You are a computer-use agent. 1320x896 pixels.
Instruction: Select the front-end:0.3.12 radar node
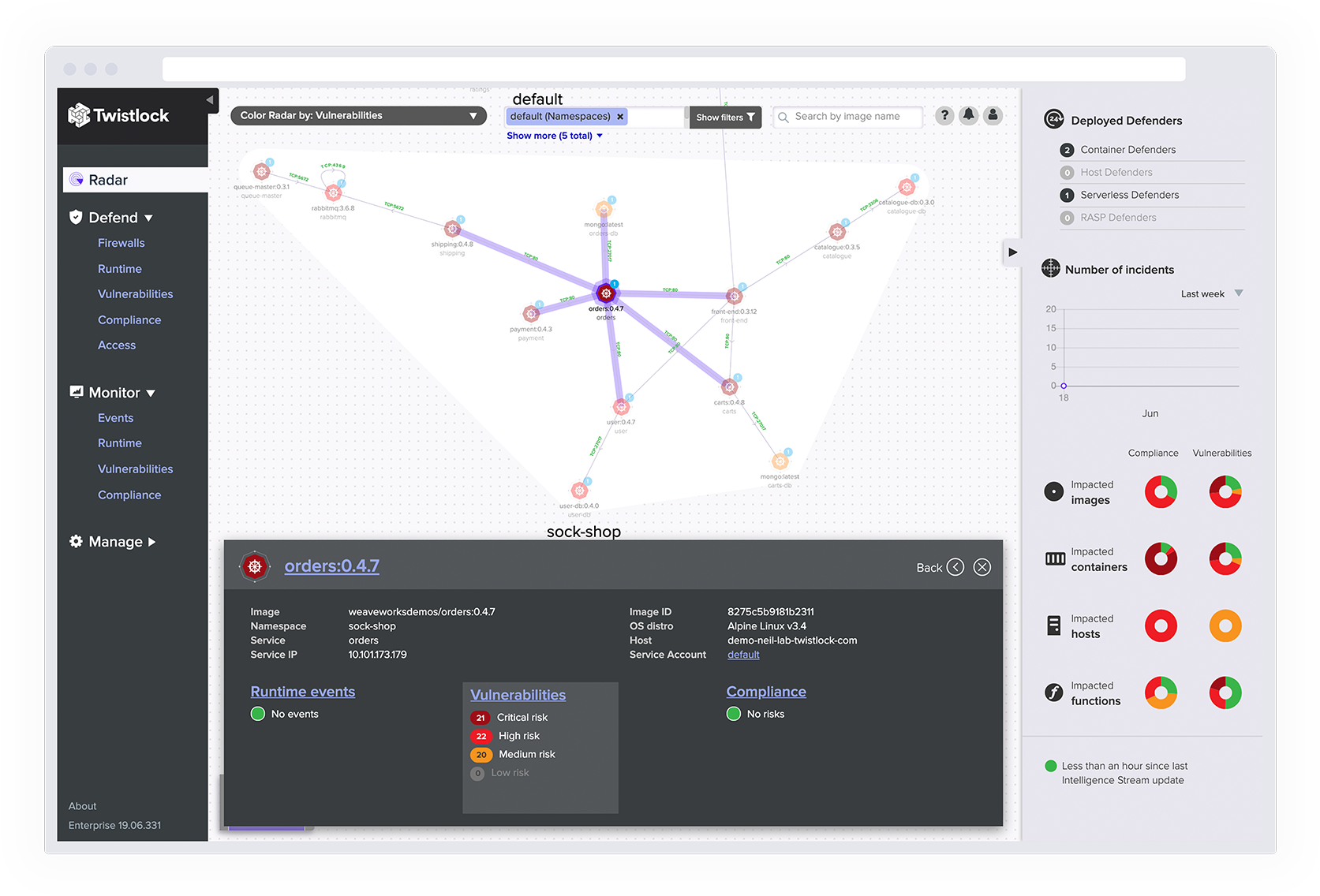point(734,297)
